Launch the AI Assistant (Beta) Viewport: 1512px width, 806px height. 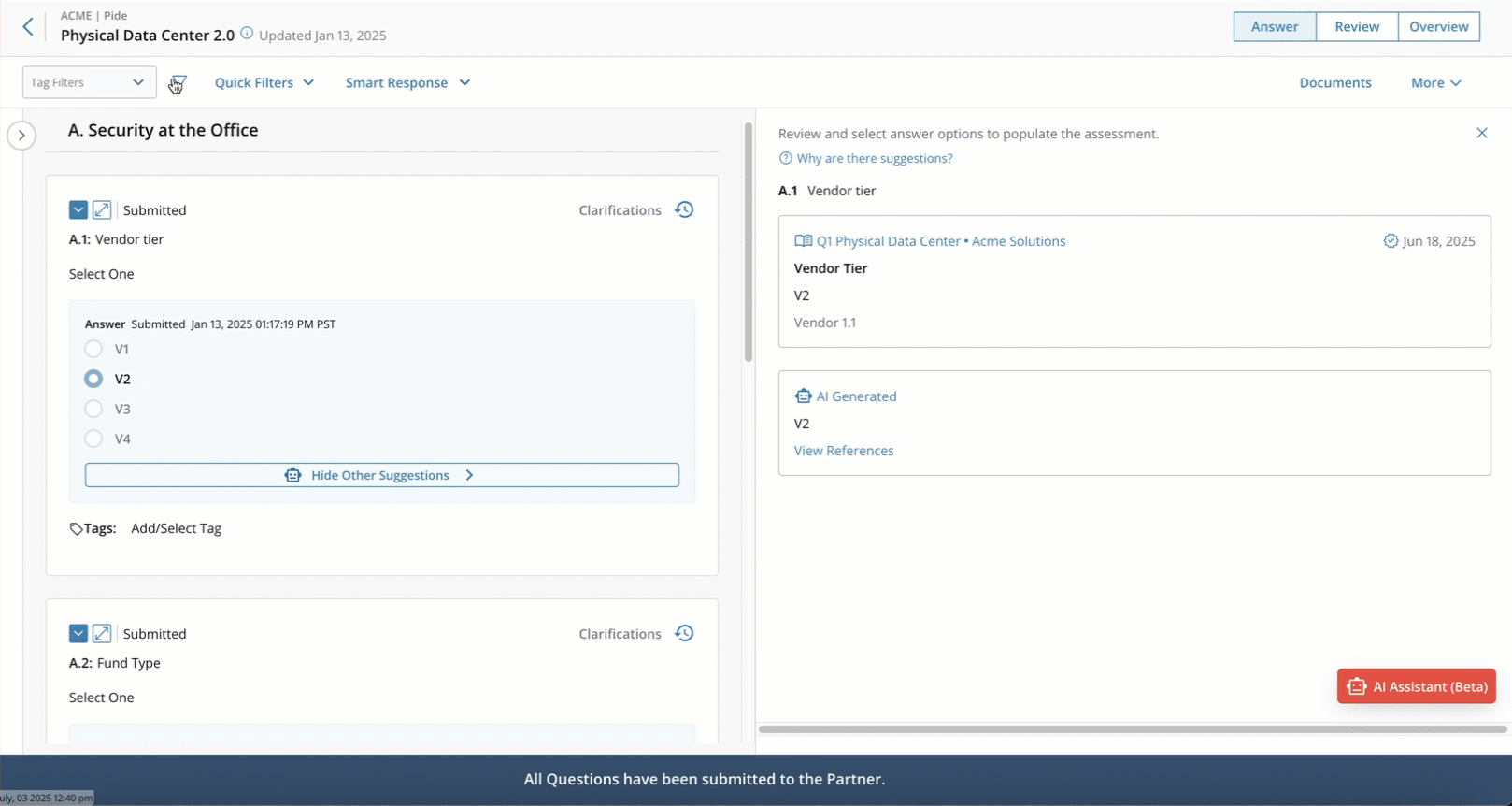point(1416,686)
